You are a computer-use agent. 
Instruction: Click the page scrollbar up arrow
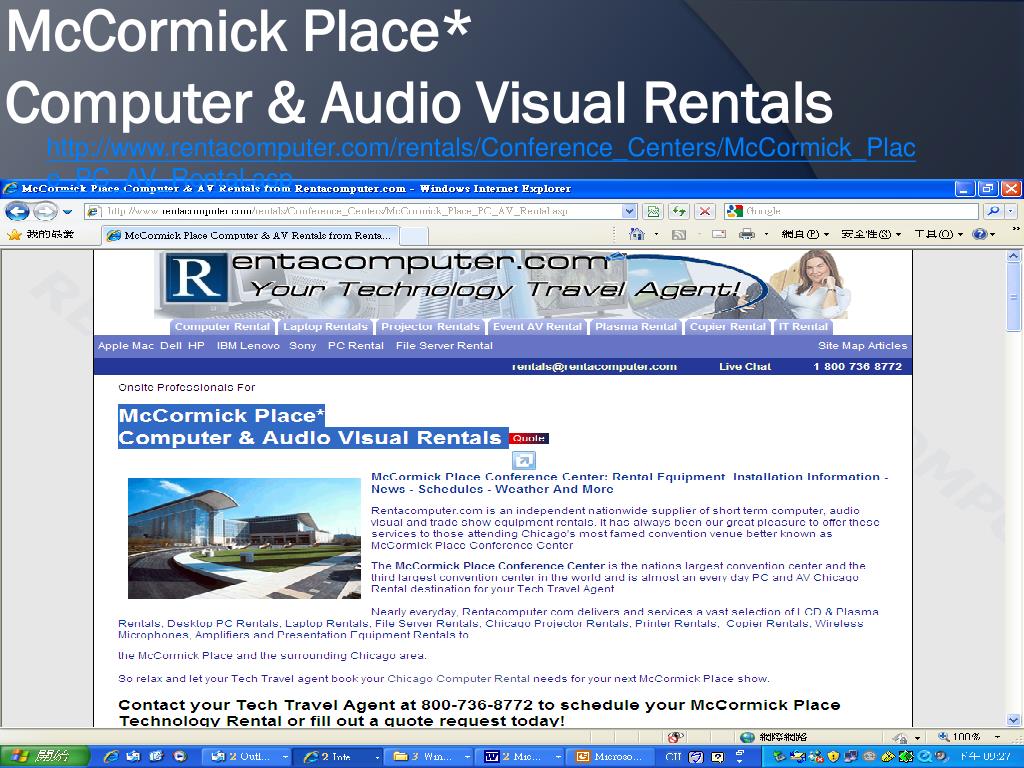tap(1014, 256)
